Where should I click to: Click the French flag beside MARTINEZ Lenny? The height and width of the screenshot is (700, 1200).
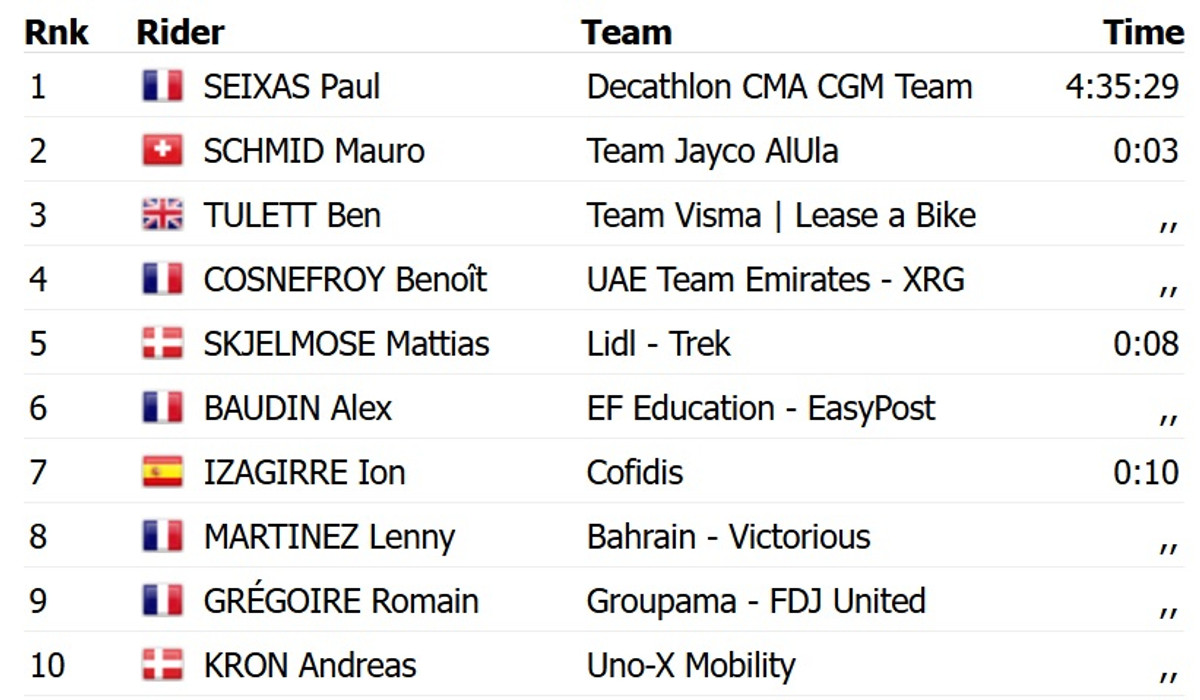[x=162, y=537]
